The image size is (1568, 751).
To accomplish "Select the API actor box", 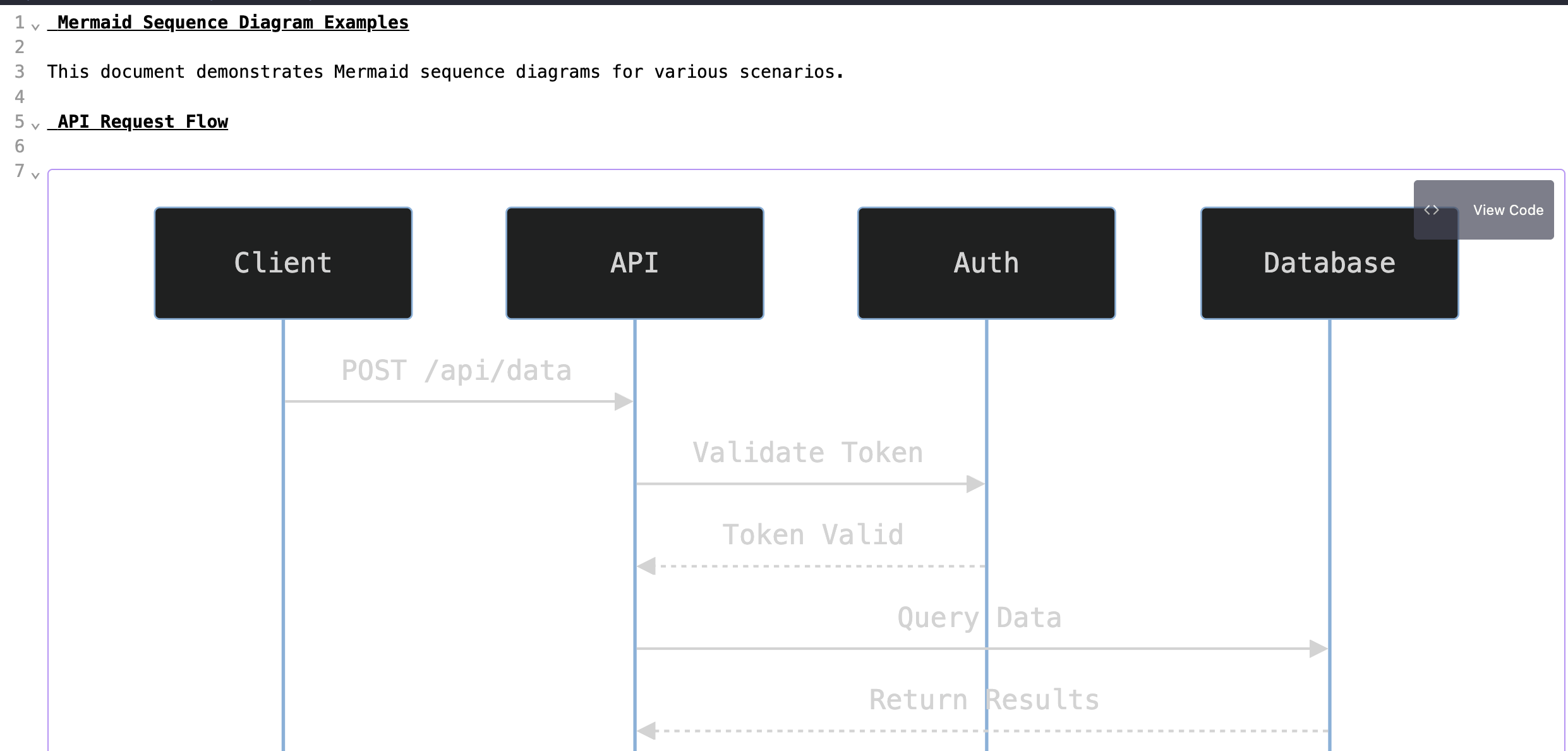I will click(634, 262).
